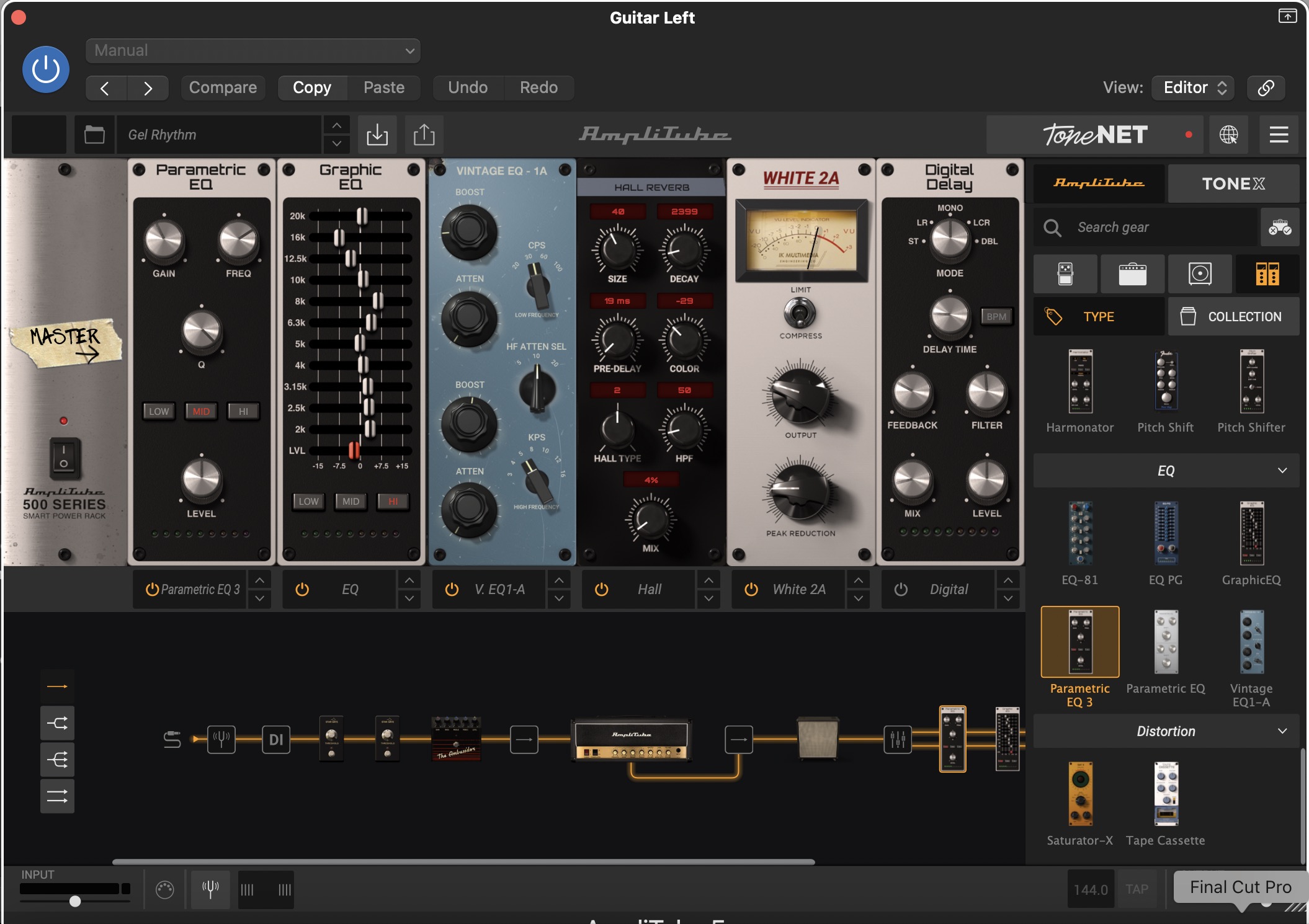Open the View Editor dropdown
Viewport: 1309px width, 924px height.
tap(1193, 87)
